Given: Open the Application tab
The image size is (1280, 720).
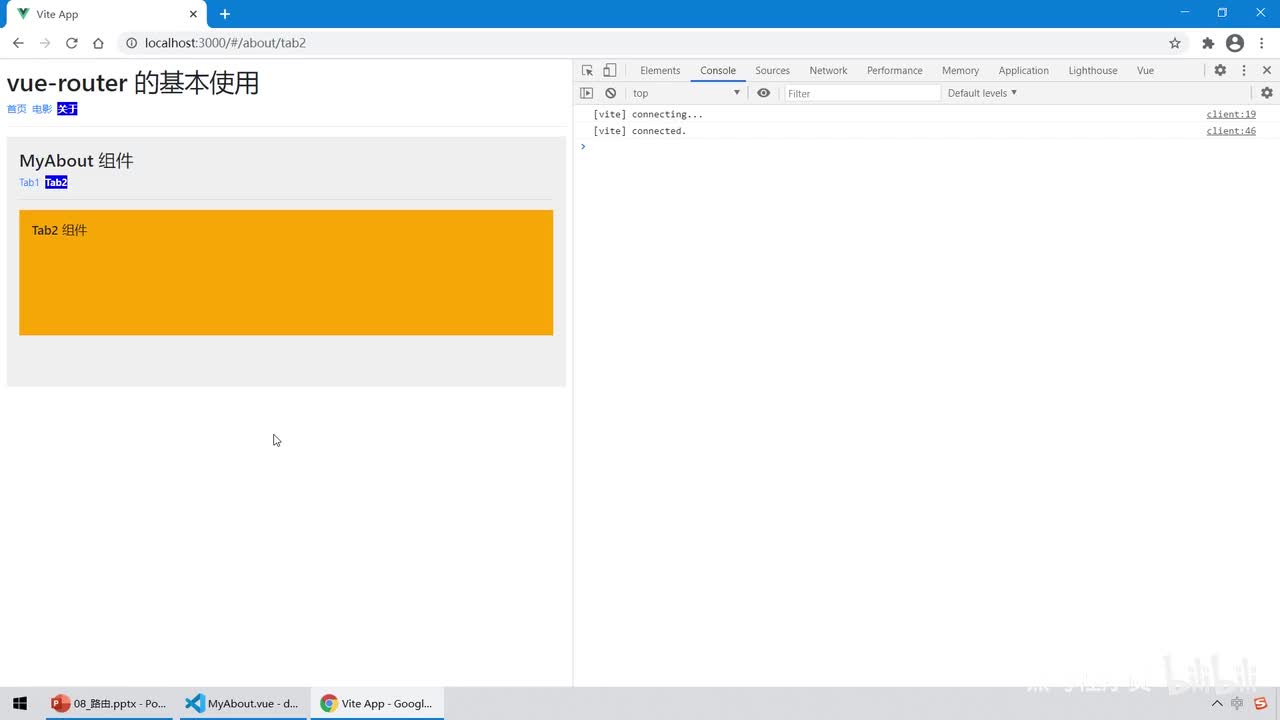Looking at the screenshot, I should click(x=1024, y=70).
